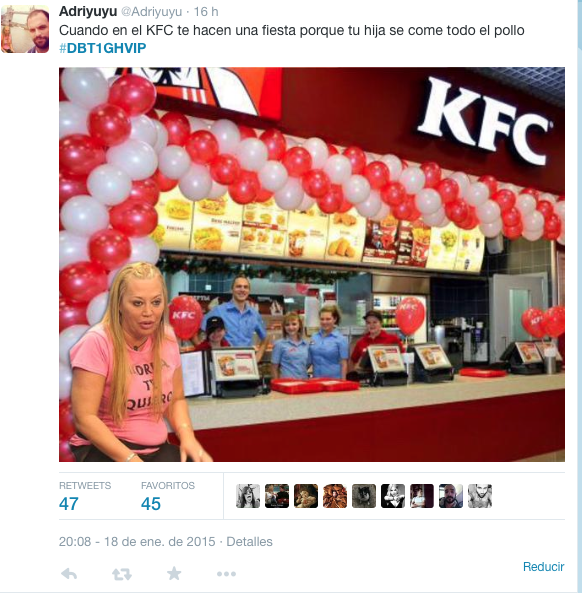View the favoritos count 45
The image size is (582, 593).
[151, 504]
